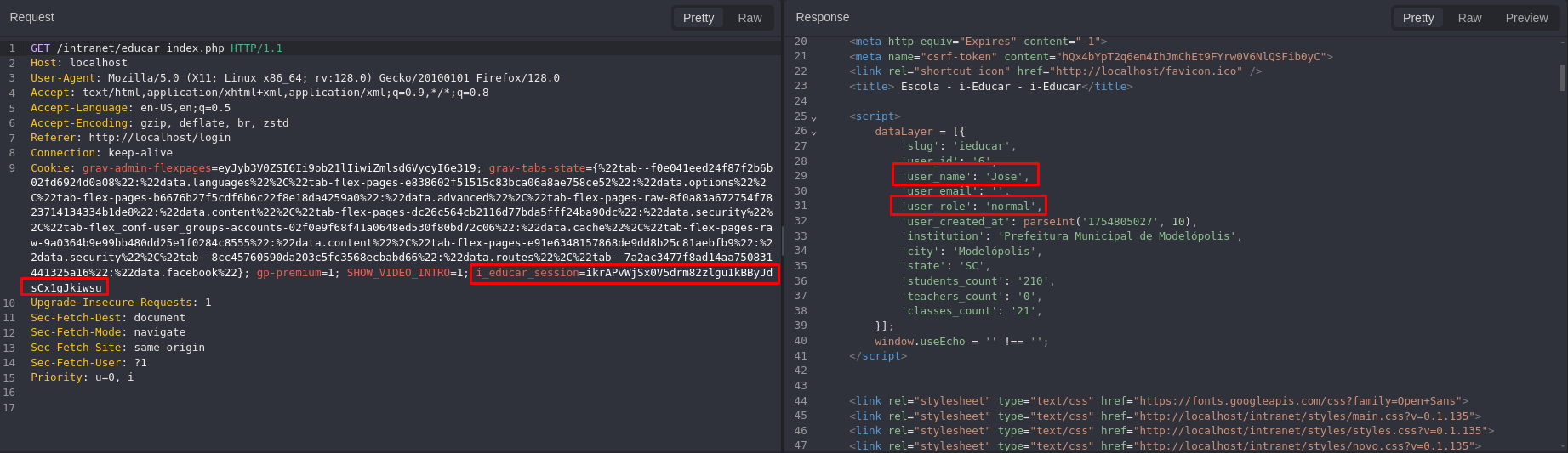The height and width of the screenshot is (453, 1568).
Task: Click the 'slug': 'ieducar' line
Action: (x=958, y=146)
